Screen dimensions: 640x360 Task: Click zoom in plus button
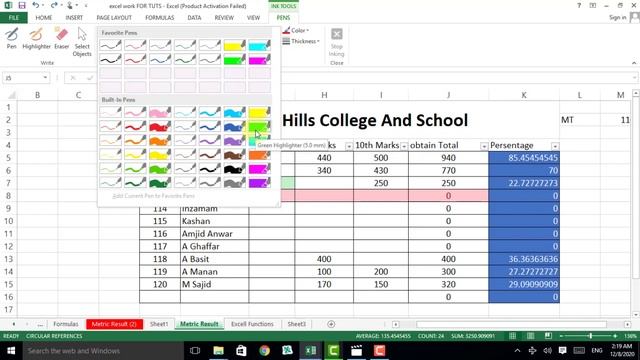coord(616,336)
